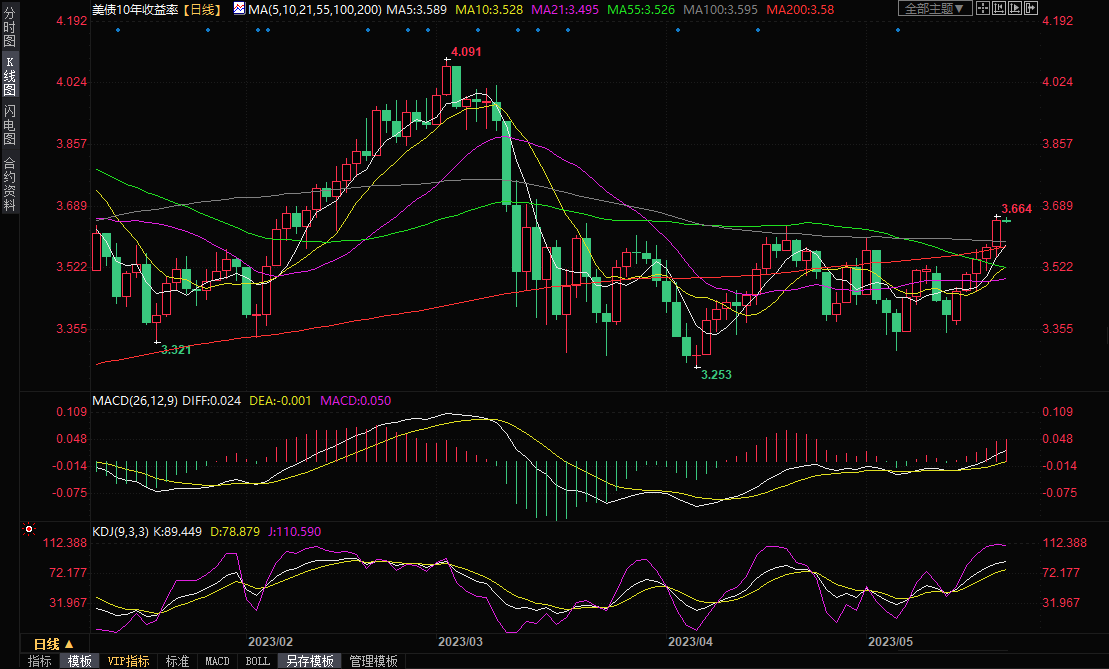Screen dimensions: 1109x669
Task: Toggle the 模板 bottom tab
Action: [80, 661]
